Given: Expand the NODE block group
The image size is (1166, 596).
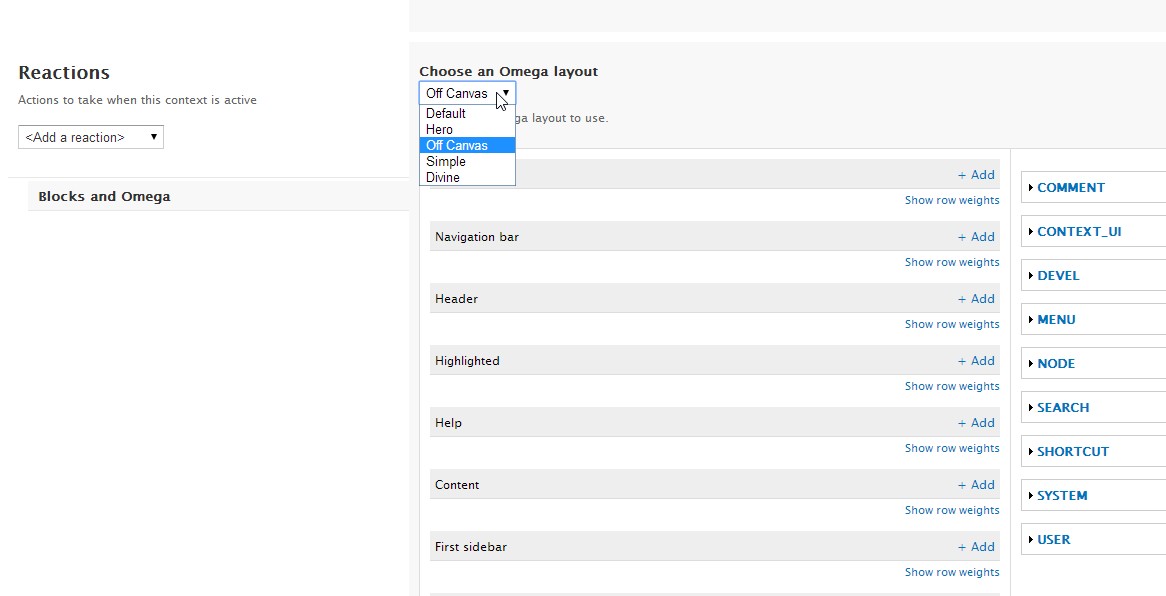Looking at the screenshot, I should click(x=1056, y=364).
